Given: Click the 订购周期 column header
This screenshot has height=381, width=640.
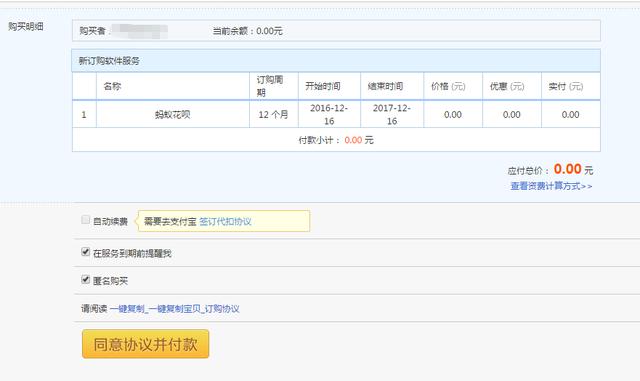Looking at the screenshot, I should (x=273, y=86).
